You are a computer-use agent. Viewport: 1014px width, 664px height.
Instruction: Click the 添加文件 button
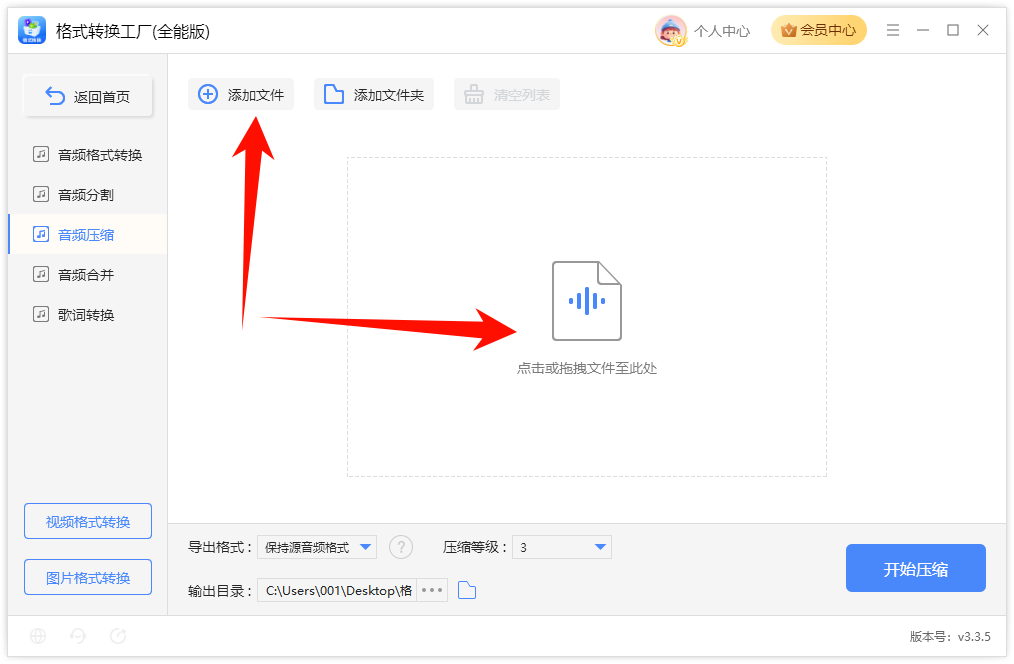(x=241, y=94)
